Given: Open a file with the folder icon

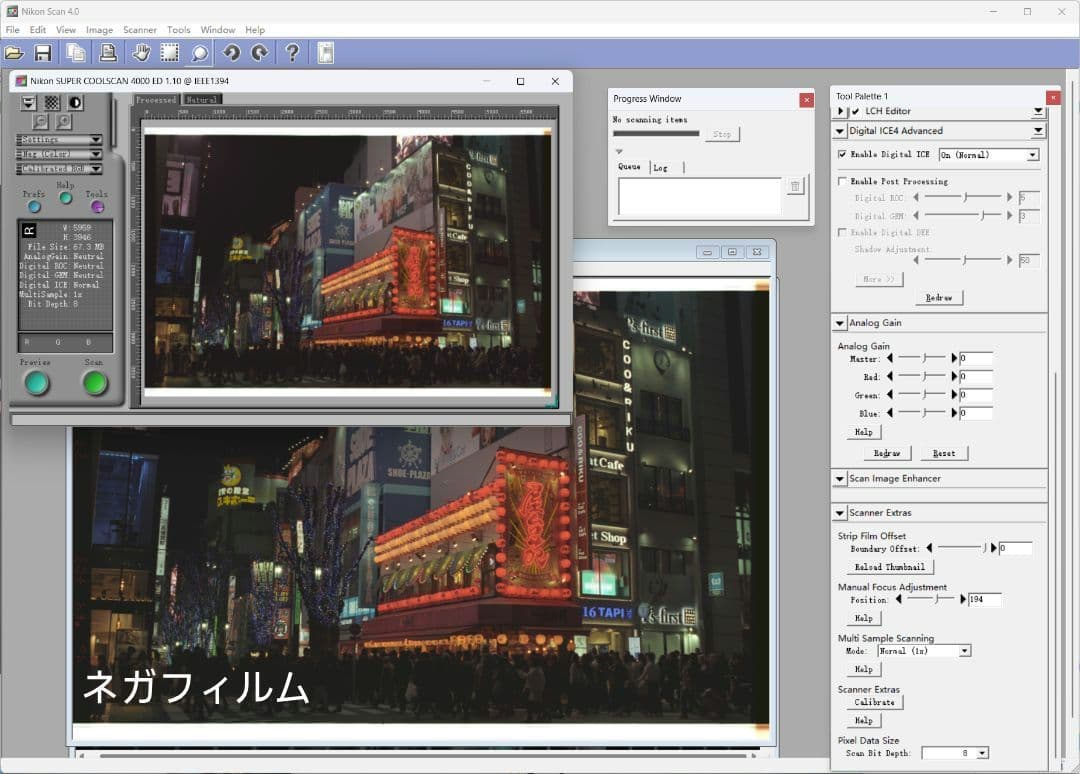Looking at the screenshot, I should [14, 52].
